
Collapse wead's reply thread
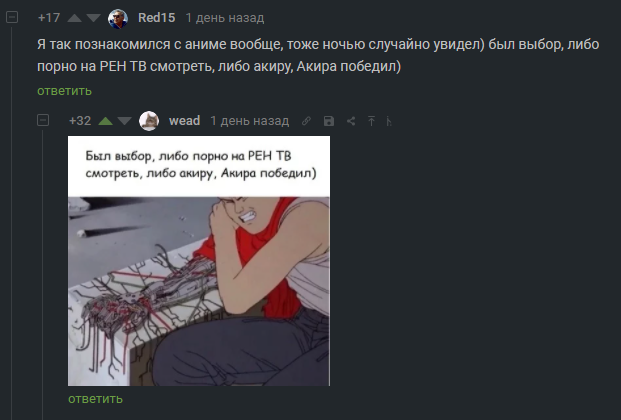(43, 120)
